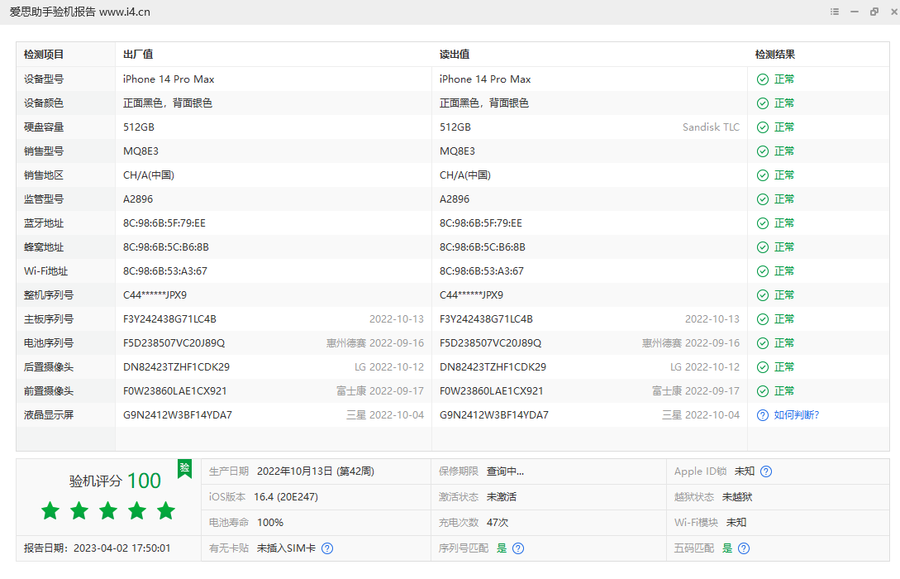Viewport: 900px width, 579px height.
Task: Click the 电池寿命 value 100%
Action: [x=270, y=523]
